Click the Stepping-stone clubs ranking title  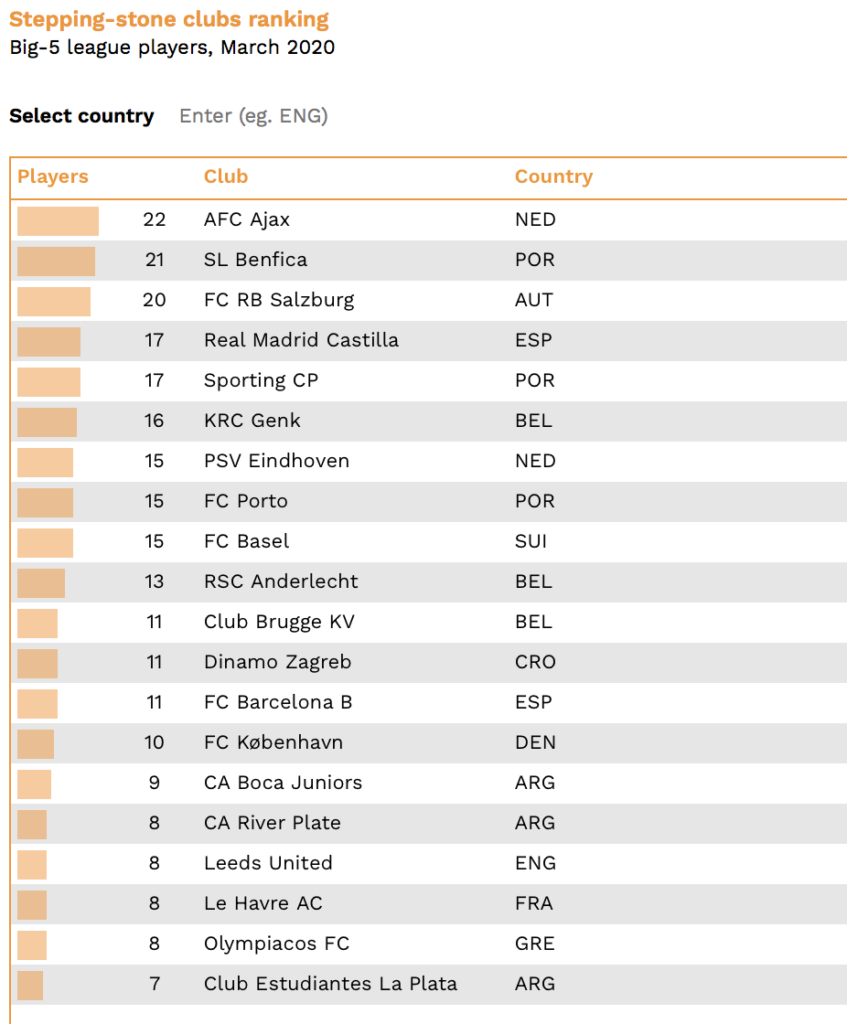click(x=169, y=20)
